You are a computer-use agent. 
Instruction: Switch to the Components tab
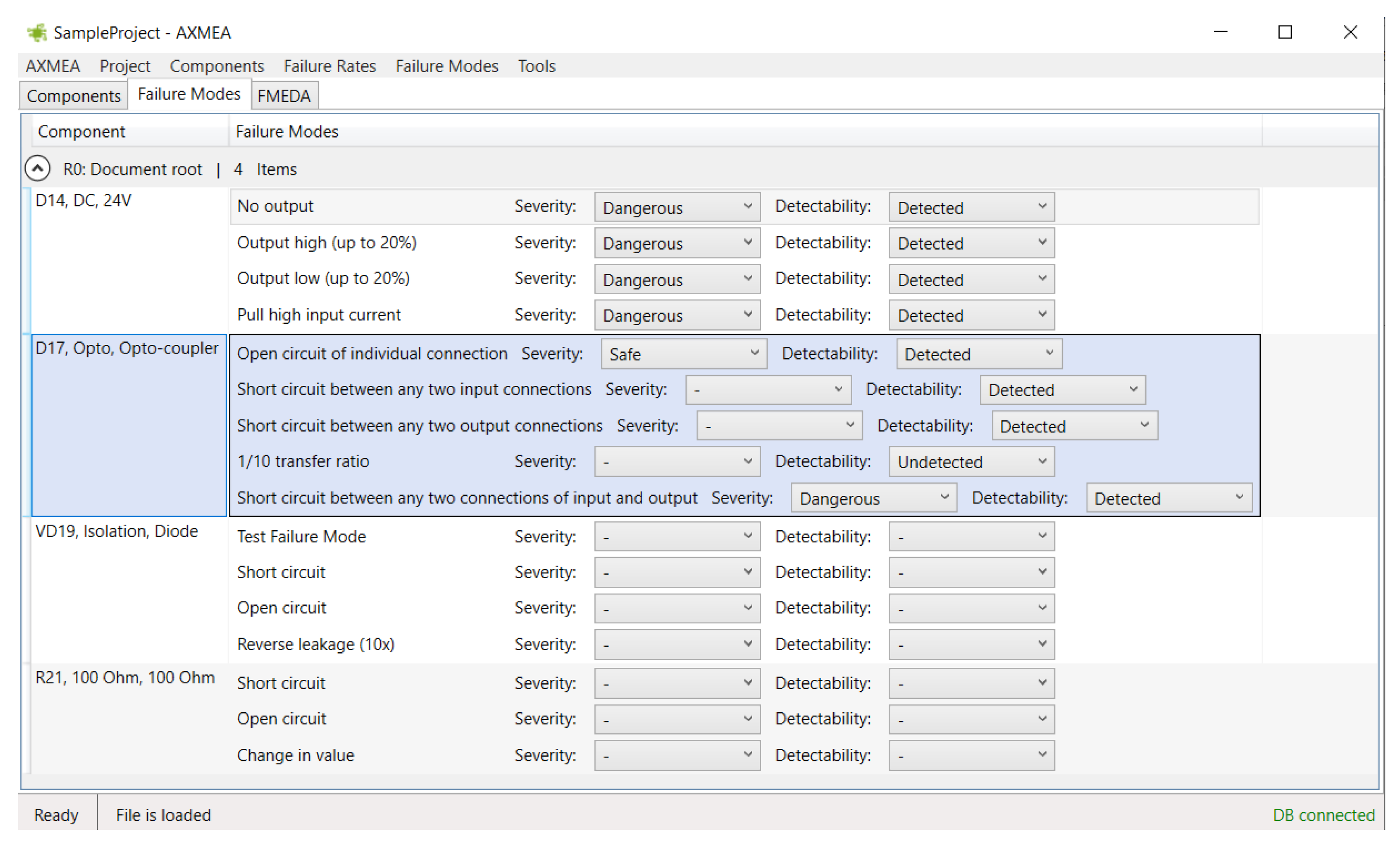[73, 95]
